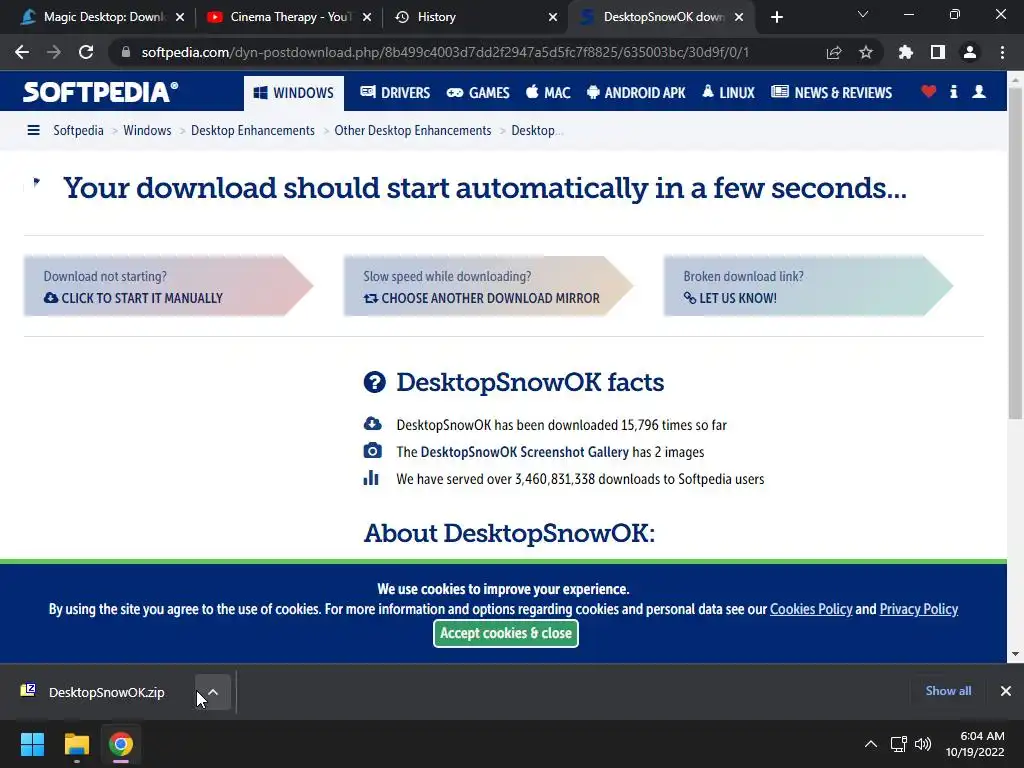Click the Softpedia logo
Screen dimensions: 1024x768
101,92
